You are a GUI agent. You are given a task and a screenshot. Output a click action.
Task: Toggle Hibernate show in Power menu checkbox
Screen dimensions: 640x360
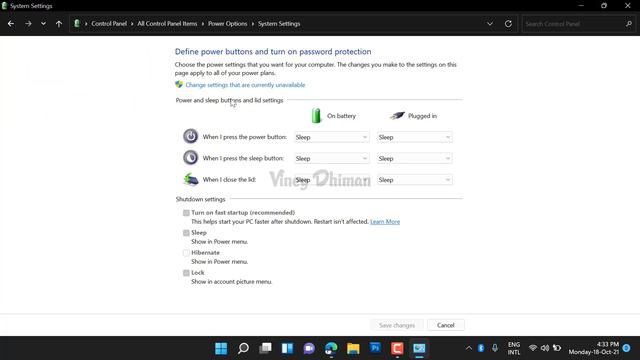click(x=186, y=253)
